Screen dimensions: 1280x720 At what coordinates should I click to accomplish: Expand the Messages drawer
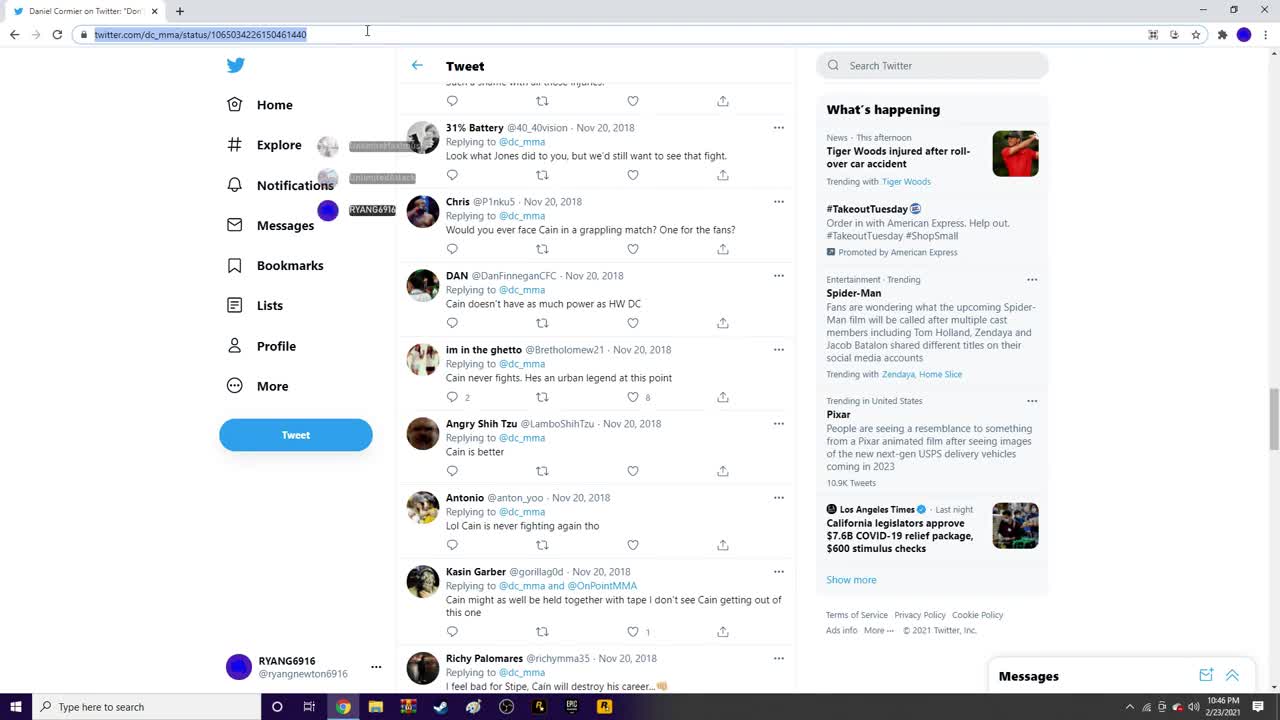[1232, 676]
